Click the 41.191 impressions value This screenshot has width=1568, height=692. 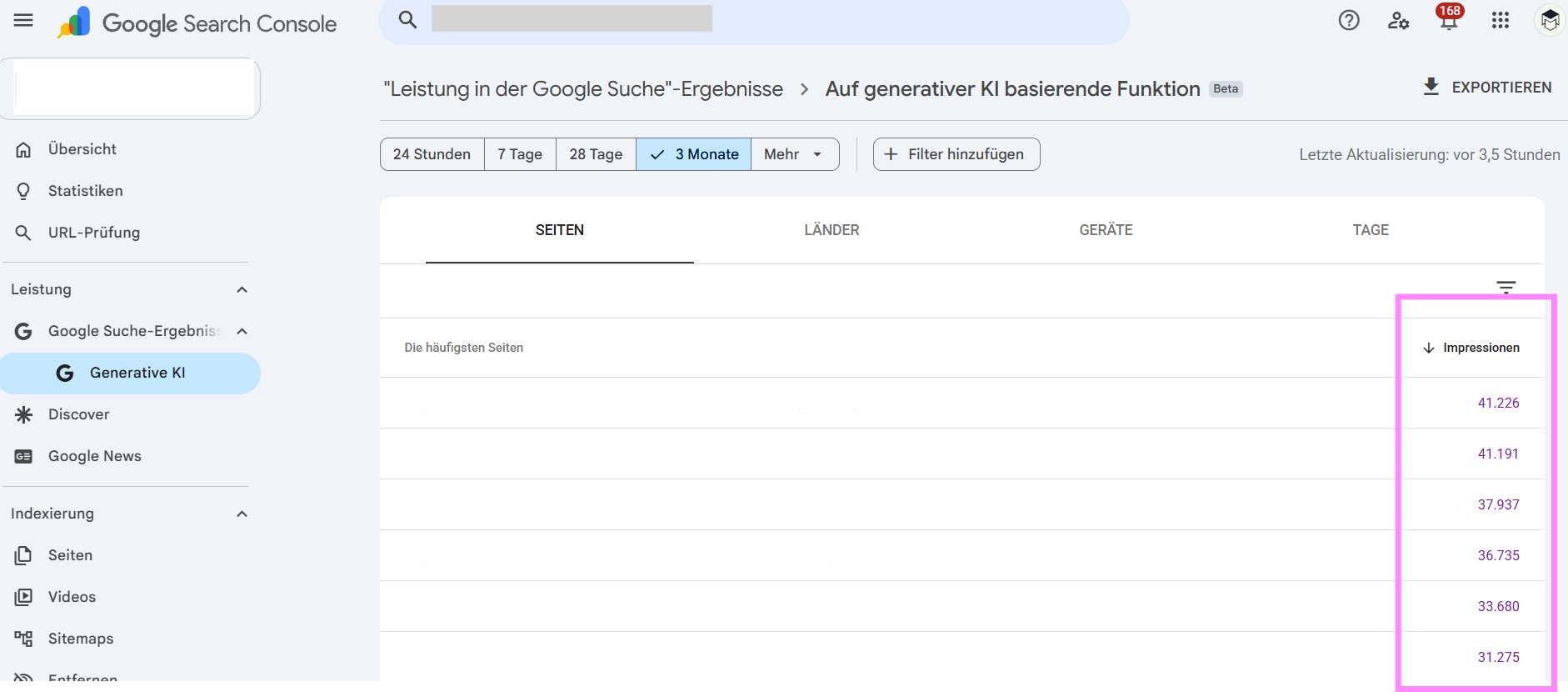click(1498, 454)
